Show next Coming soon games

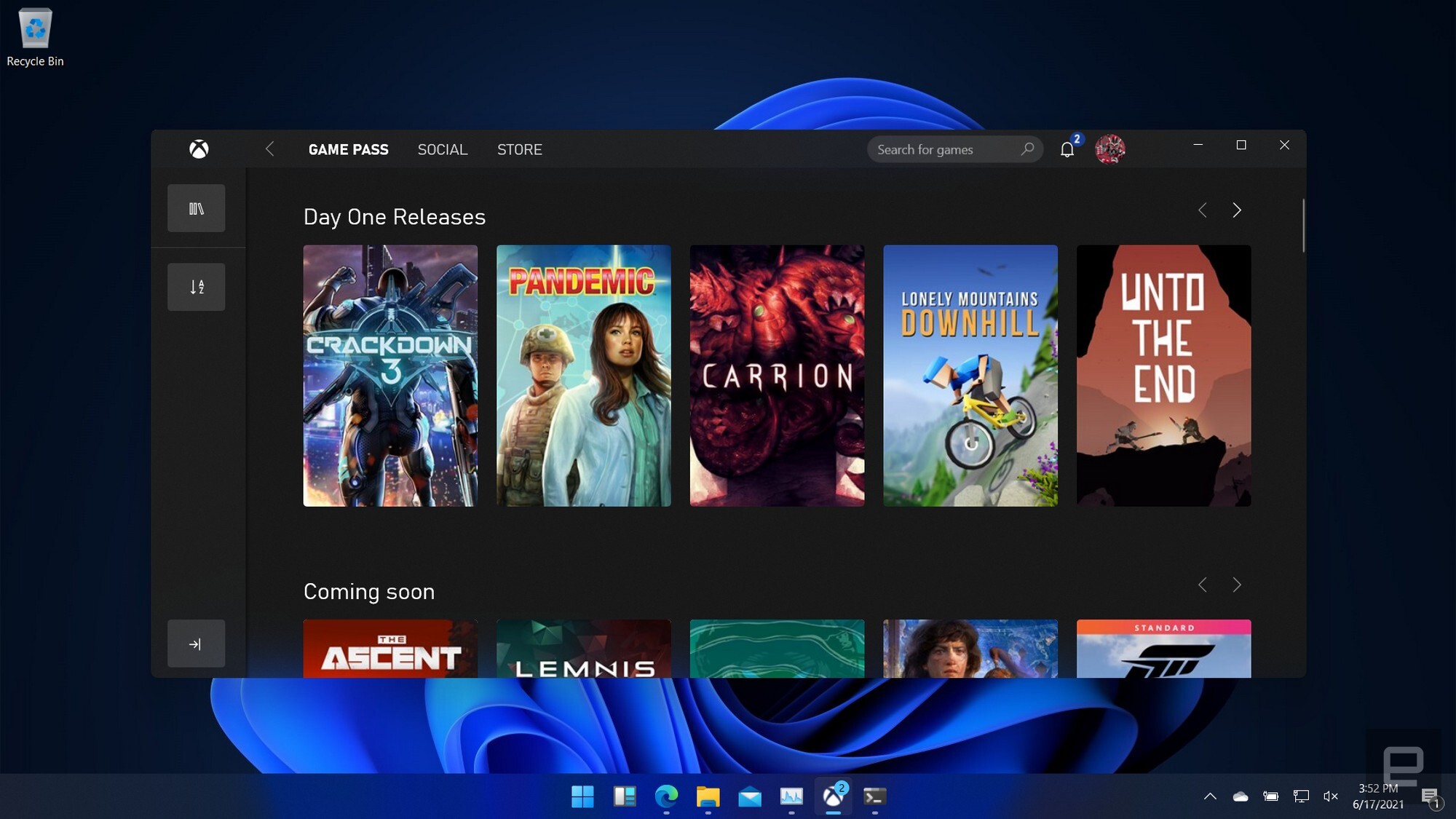click(1237, 585)
